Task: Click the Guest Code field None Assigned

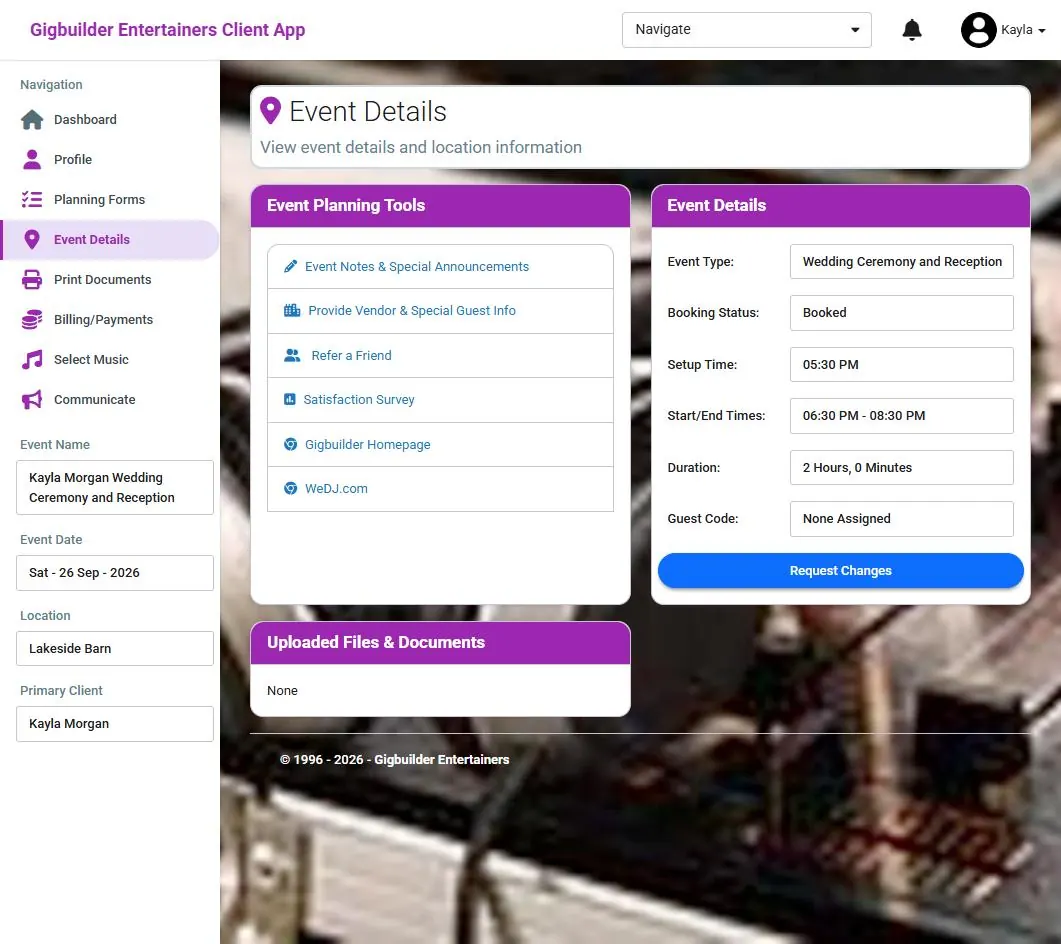Action: pos(901,518)
